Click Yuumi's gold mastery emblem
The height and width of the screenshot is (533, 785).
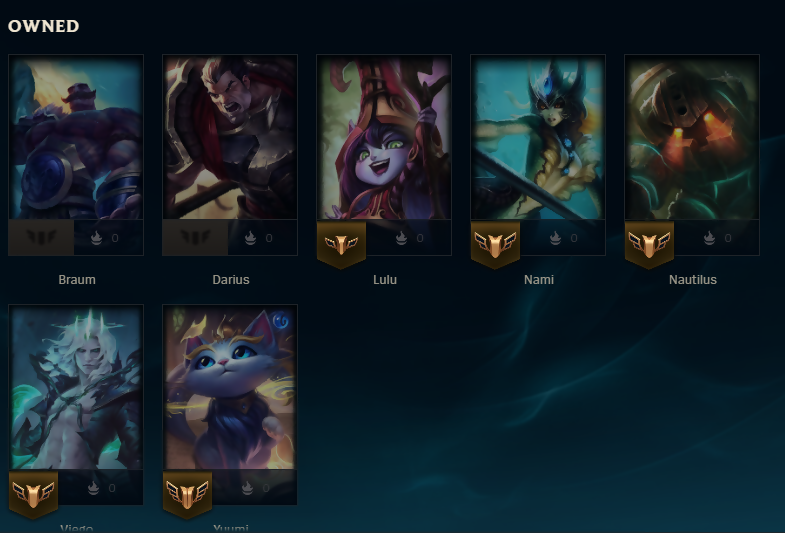click(x=187, y=494)
